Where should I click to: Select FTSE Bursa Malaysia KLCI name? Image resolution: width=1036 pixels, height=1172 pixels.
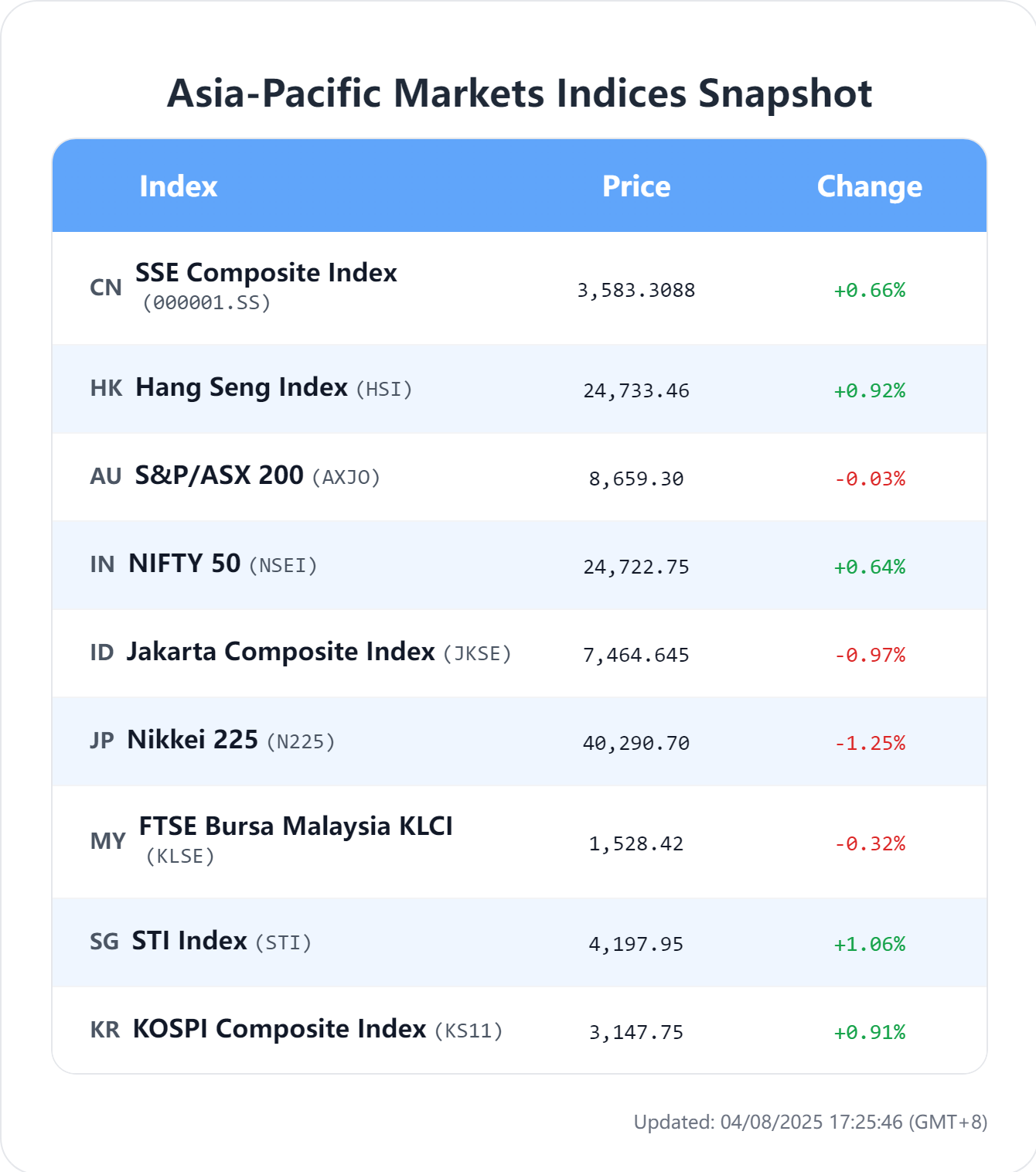click(296, 826)
